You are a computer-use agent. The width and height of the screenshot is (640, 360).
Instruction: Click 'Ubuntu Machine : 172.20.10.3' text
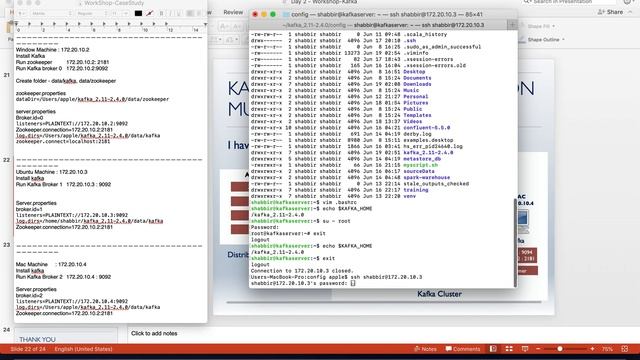[51, 172]
